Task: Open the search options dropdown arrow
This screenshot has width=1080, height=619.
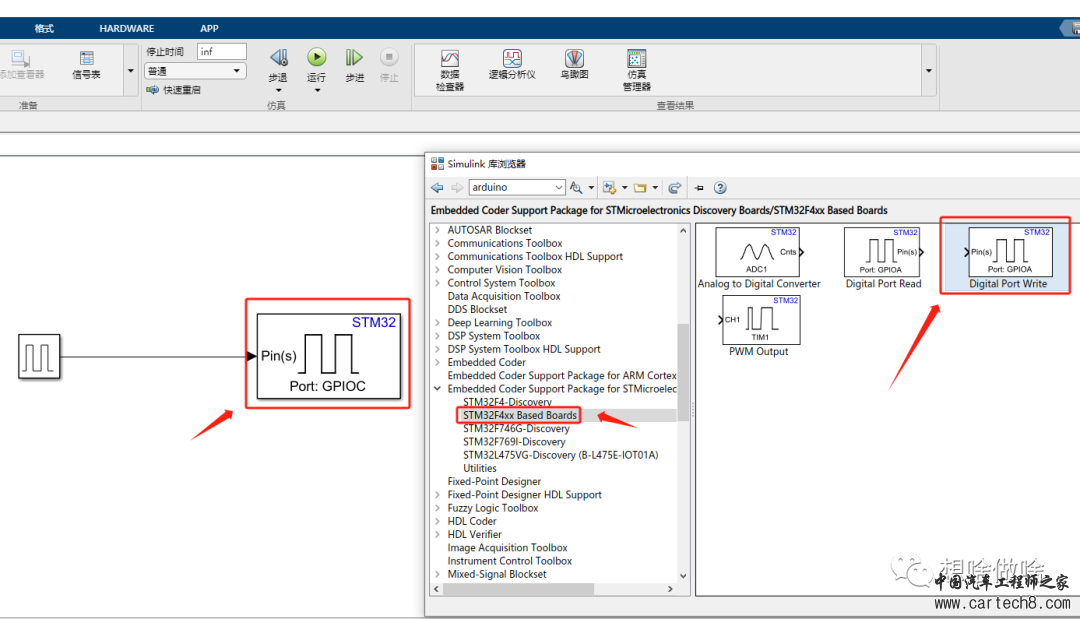Action: (x=591, y=187)
